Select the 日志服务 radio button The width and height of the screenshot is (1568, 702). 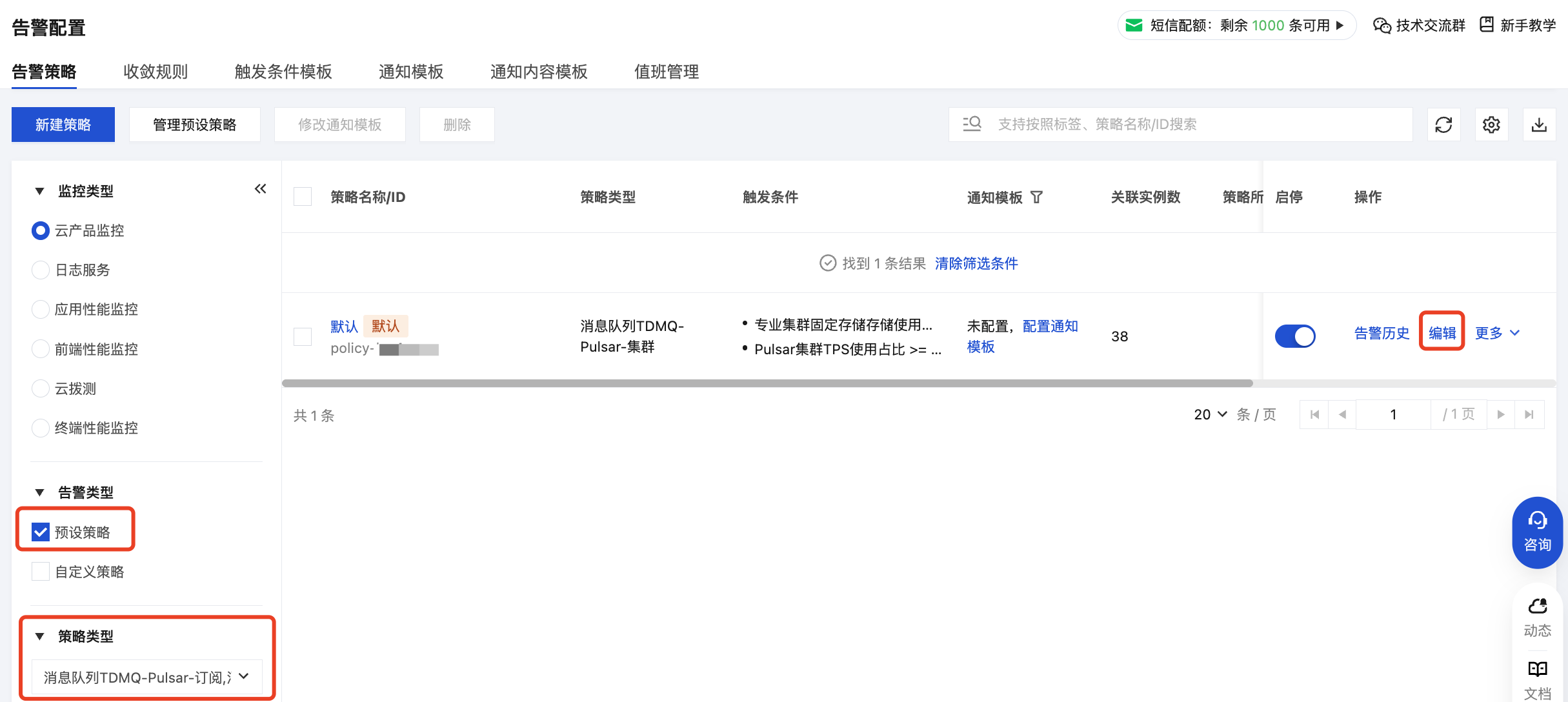[41, 270]
